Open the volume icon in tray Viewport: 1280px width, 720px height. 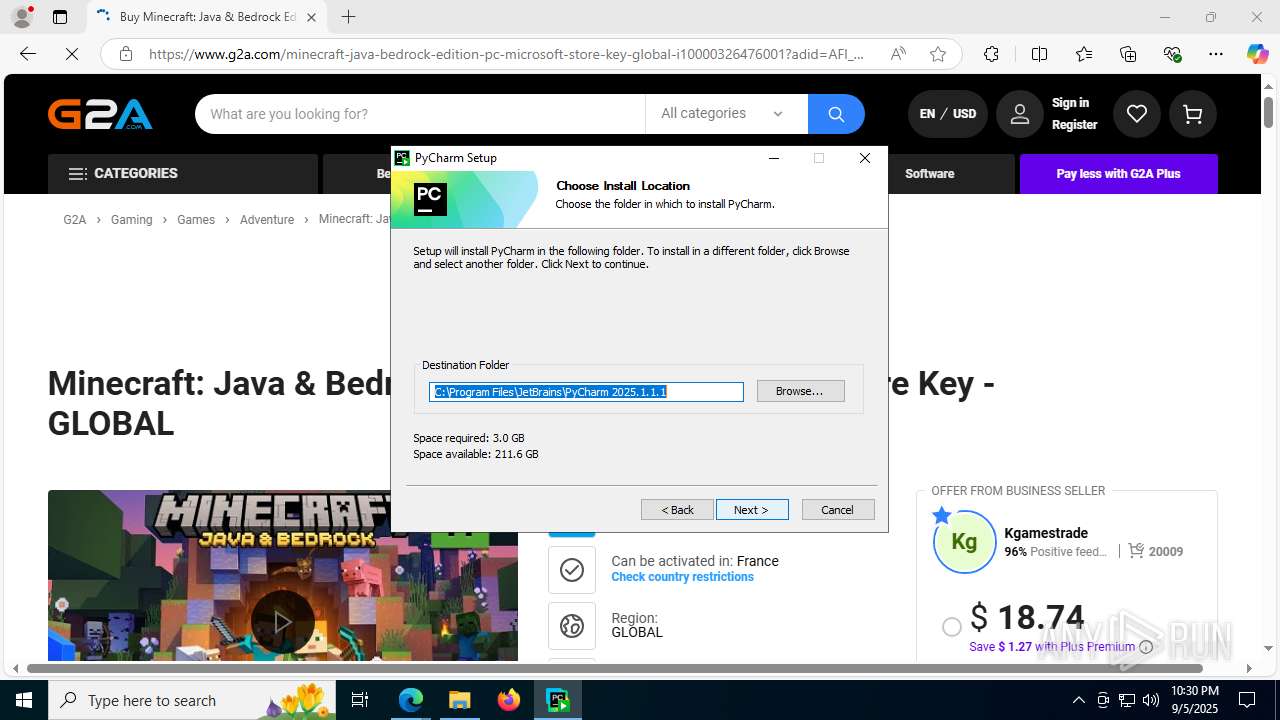(x=1150, y=700)
